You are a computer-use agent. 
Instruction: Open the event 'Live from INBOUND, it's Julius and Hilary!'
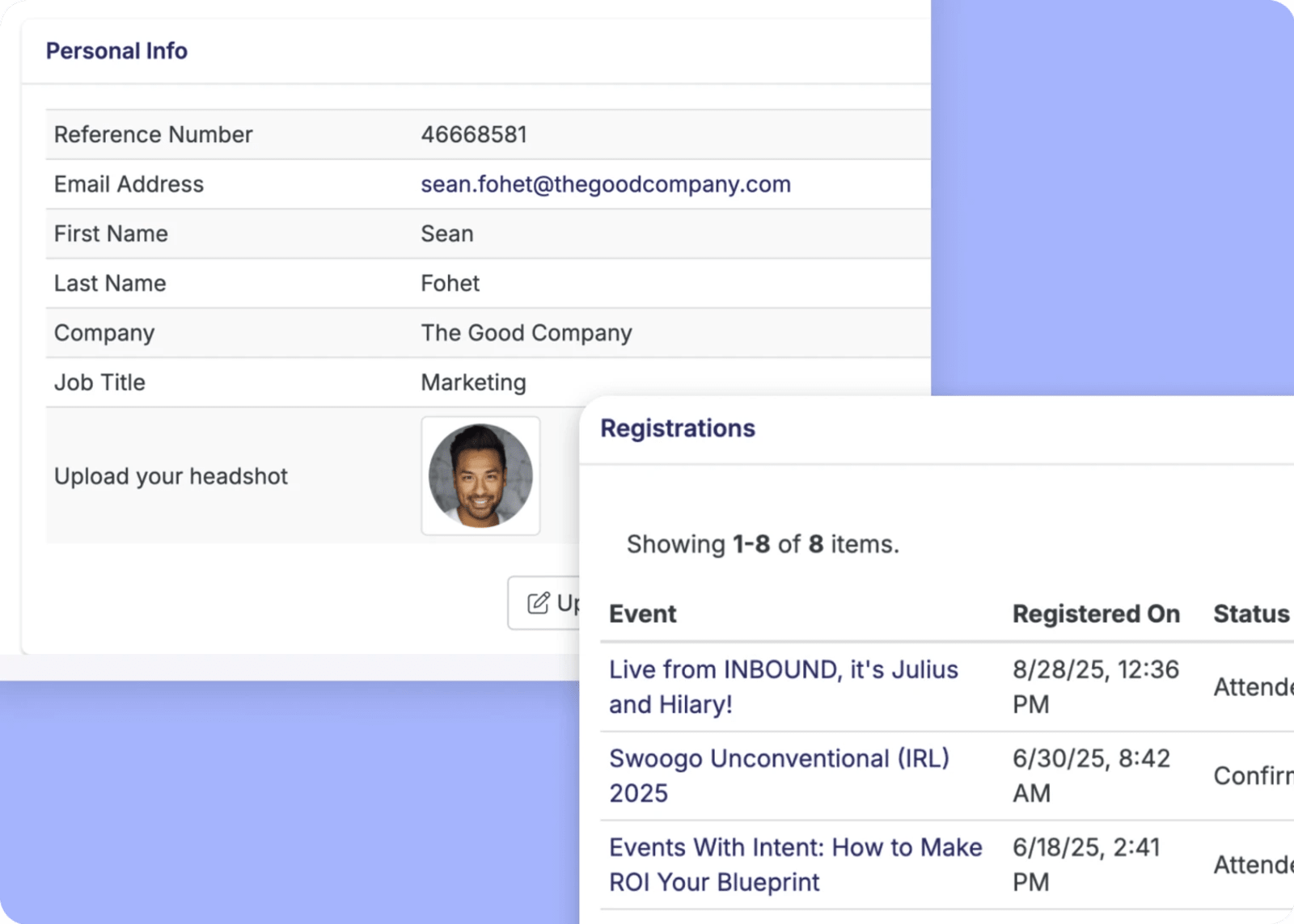(x=783, y=686)
